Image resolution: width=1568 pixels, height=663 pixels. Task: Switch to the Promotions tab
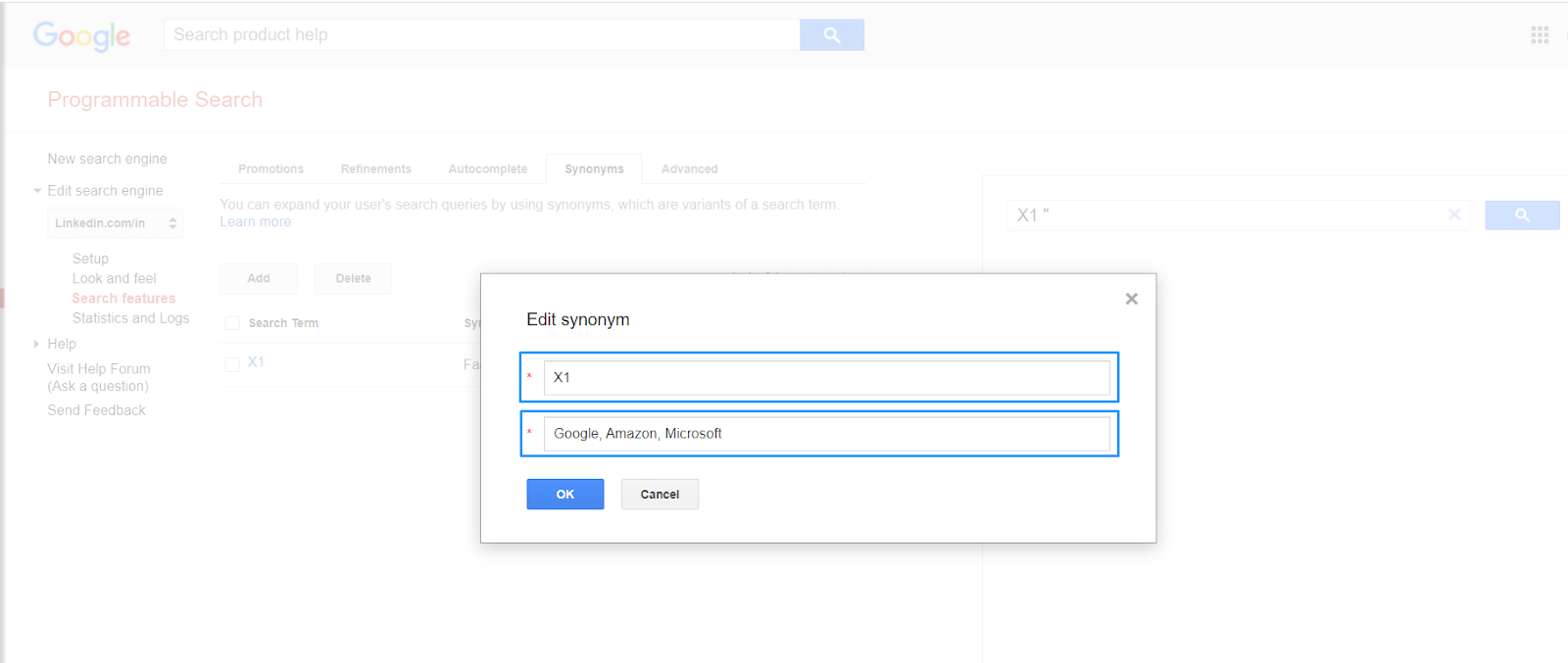coord(270,169)
